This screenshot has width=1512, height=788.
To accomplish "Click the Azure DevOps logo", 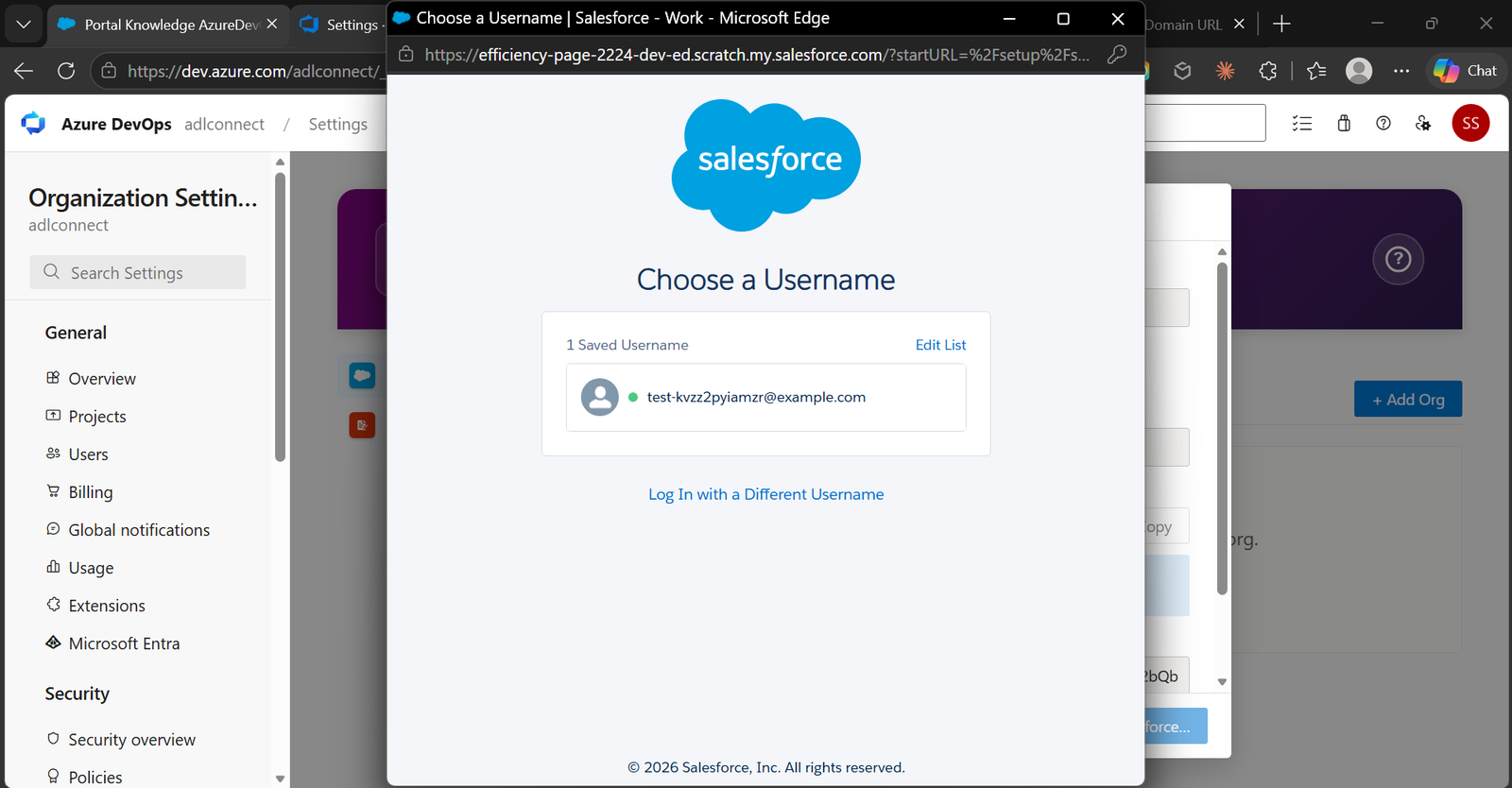I will click(x=33, y=124).
